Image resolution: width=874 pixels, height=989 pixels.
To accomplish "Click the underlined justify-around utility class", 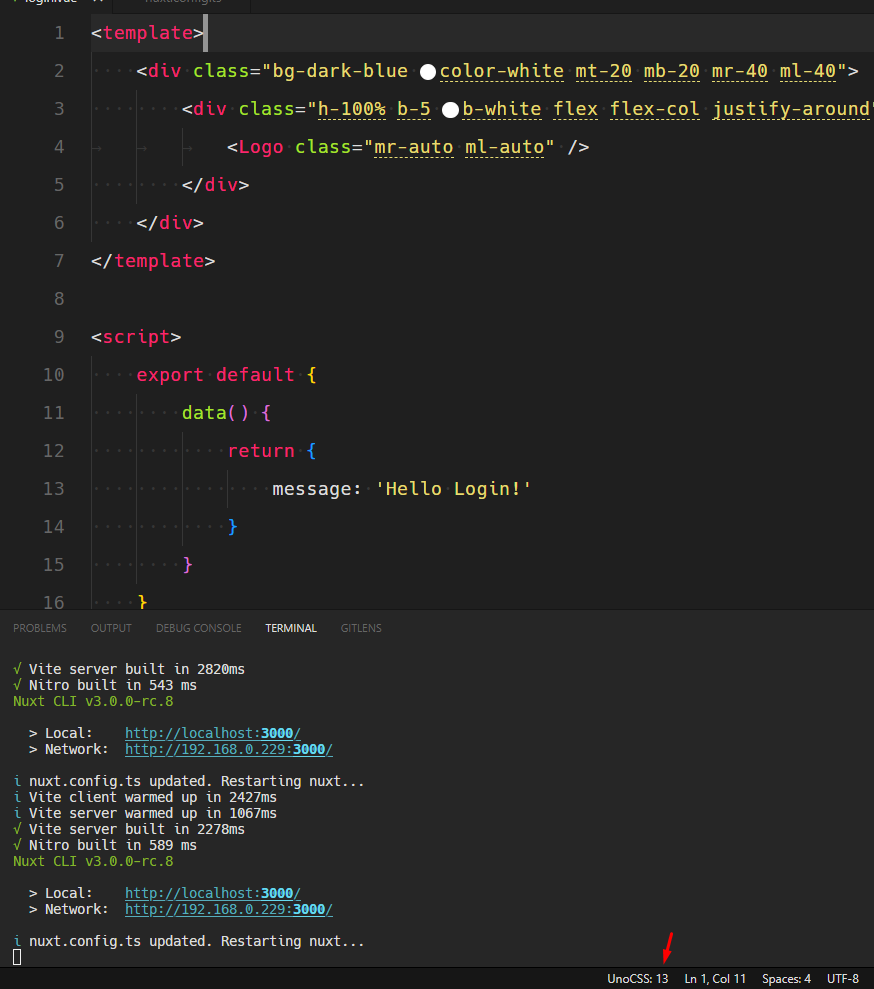I will [790, 109].
